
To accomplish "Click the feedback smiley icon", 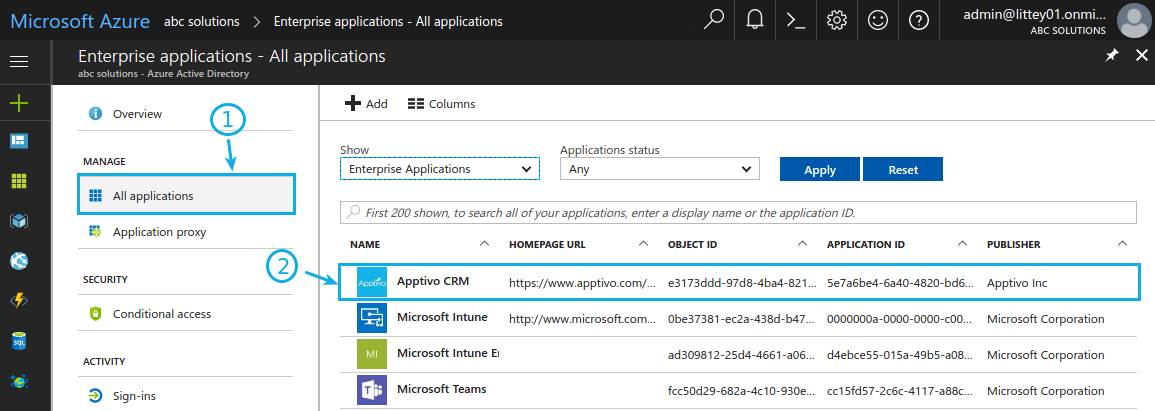I will [x=878, y=20].
